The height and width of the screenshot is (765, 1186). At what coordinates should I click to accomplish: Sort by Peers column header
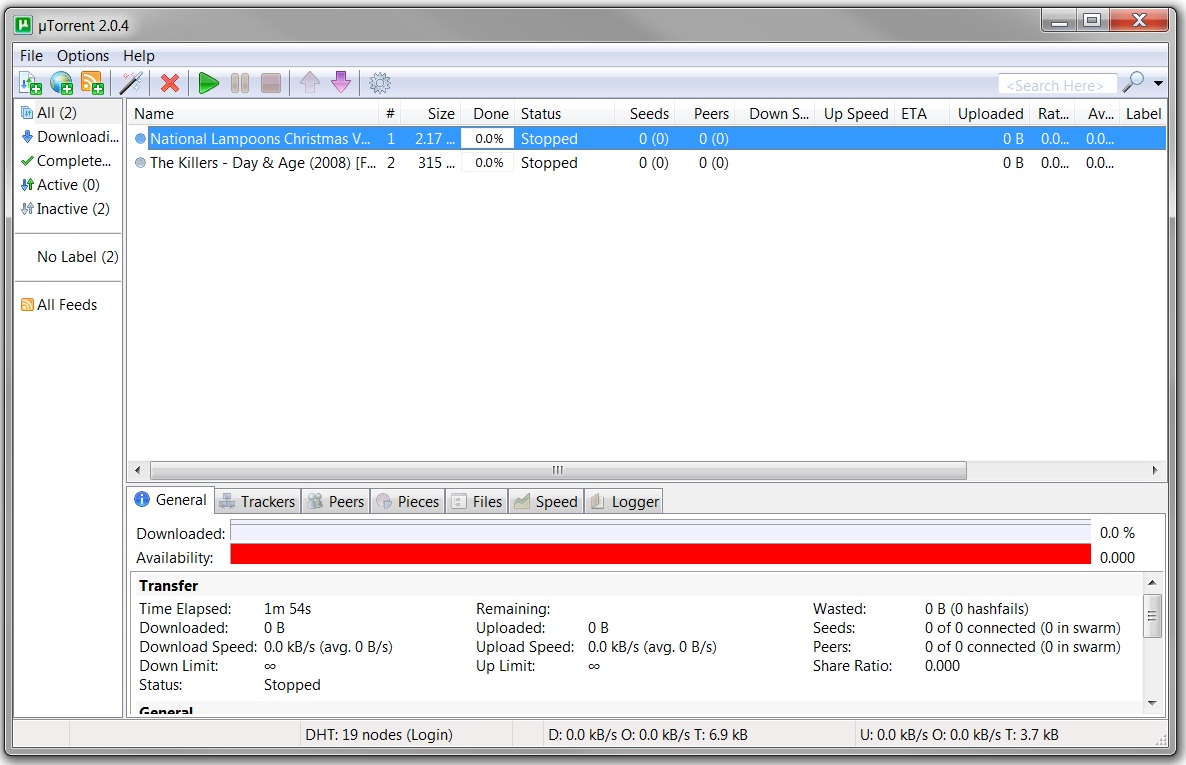coord(705,114)
